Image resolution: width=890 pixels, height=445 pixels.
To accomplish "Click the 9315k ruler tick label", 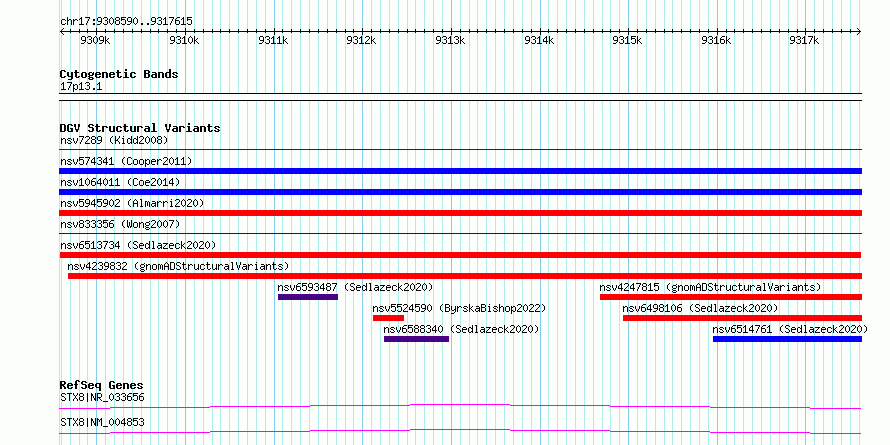I will [x=627, y=40].
